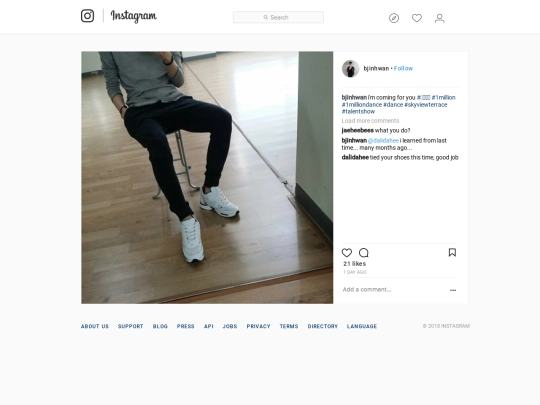
Task: Open the Language footer selector
Action: [362, 326]
